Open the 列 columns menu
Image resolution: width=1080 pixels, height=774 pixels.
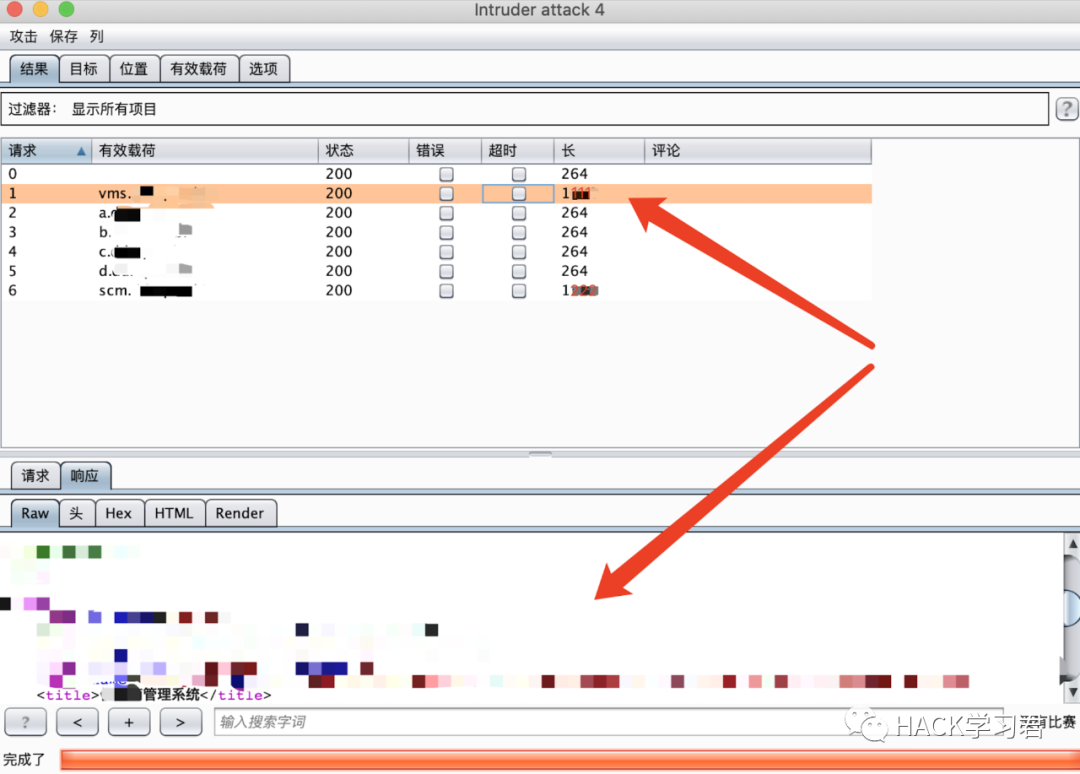pyautogui.click(x=97, y=36)
